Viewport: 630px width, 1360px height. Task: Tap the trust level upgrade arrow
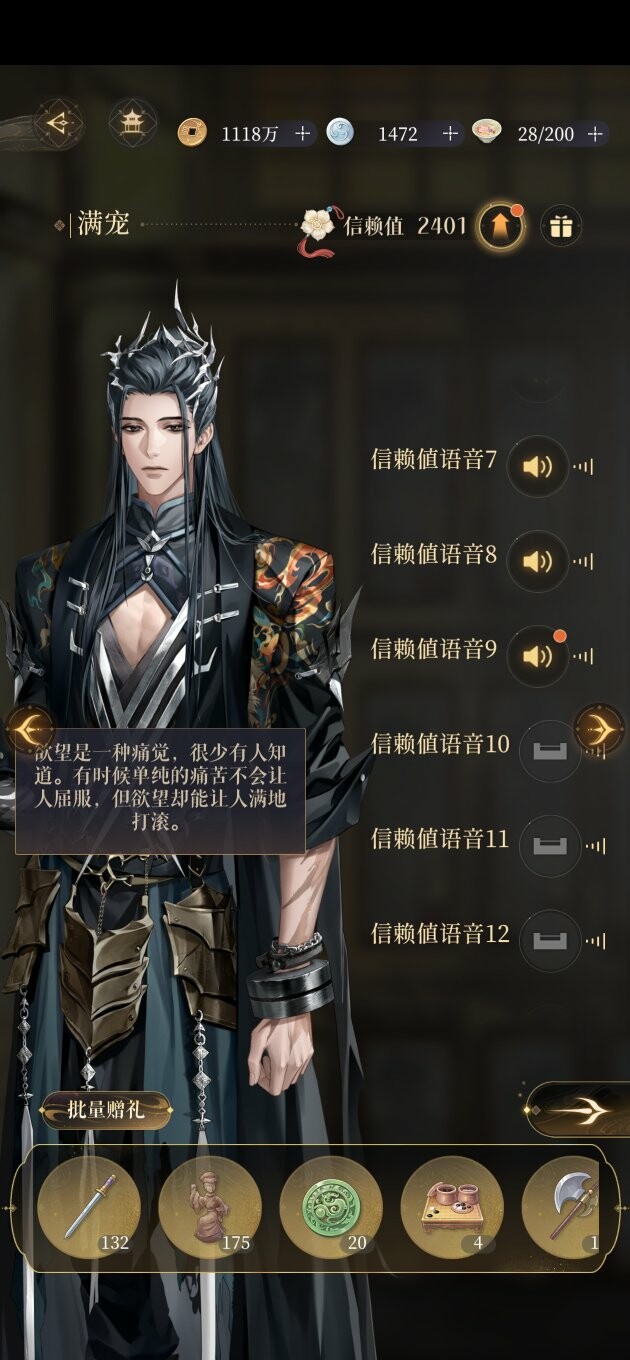500,226
